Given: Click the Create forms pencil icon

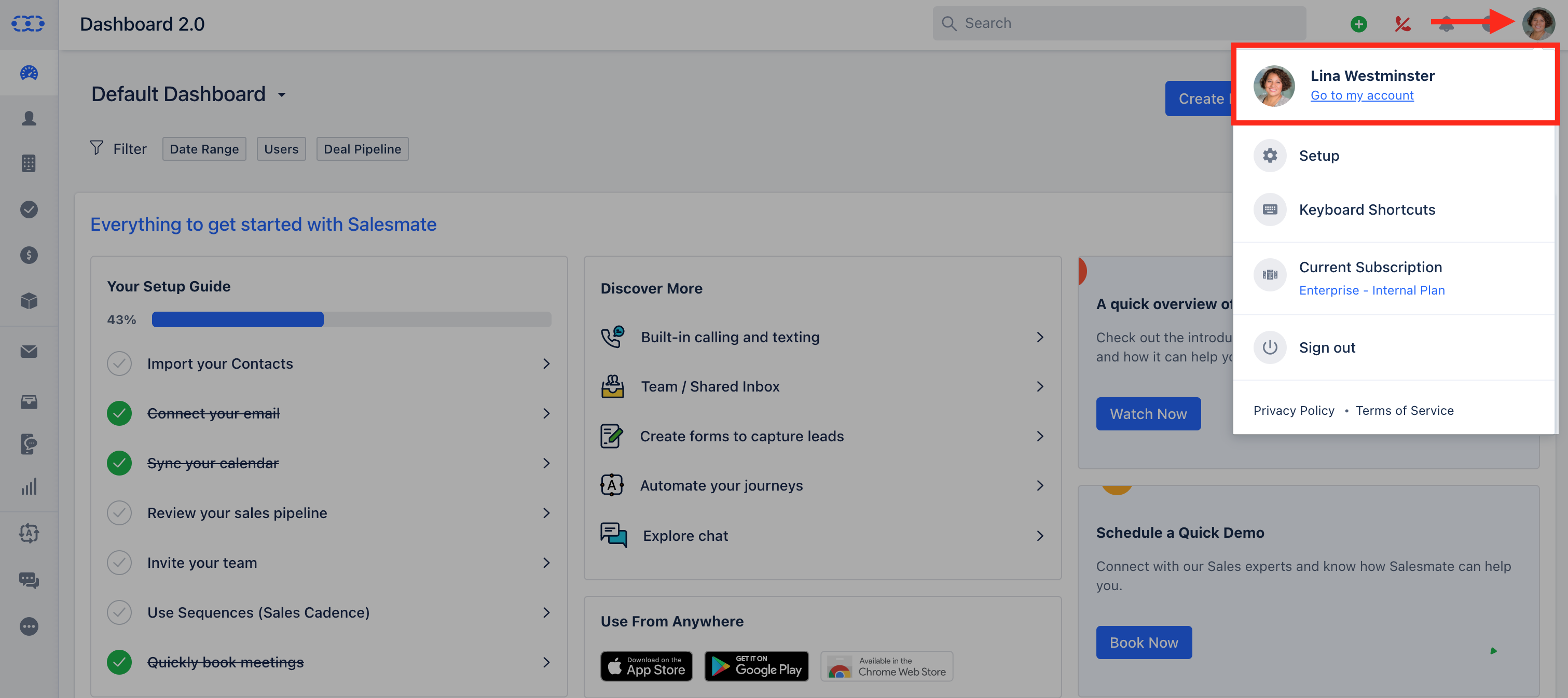Looking at the screenshot, I should pyautogui.click(x=612, y=436).
